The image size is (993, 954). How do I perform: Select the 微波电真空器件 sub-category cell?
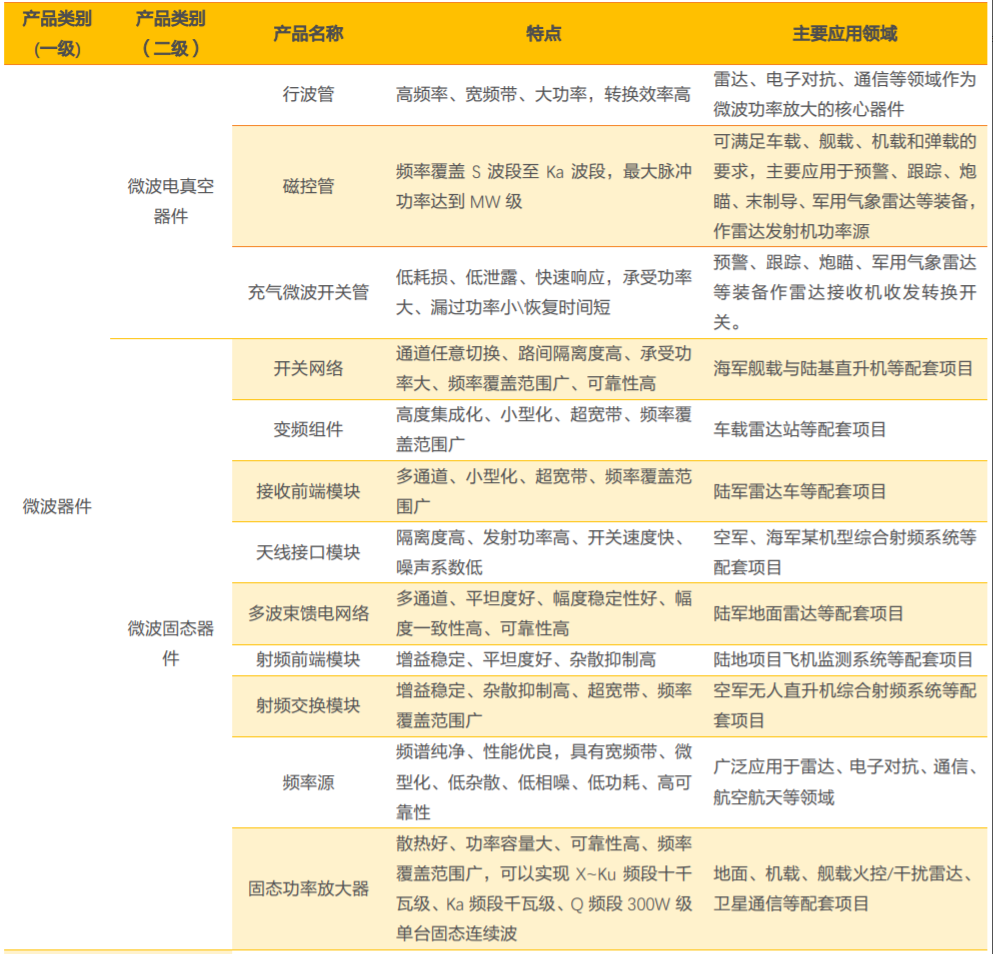[x=170, y=201]
